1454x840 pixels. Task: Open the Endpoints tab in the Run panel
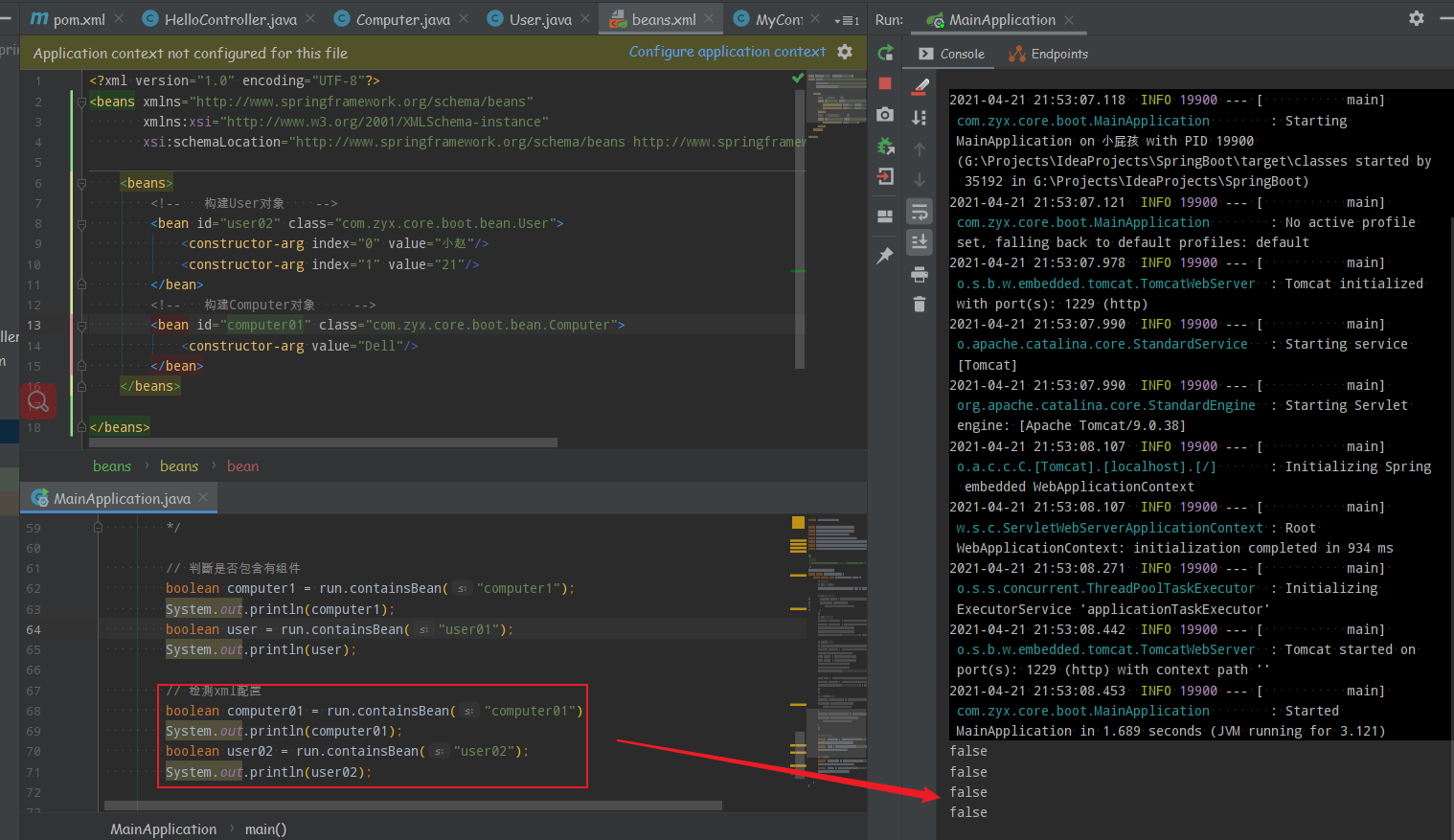(1048, 55)
